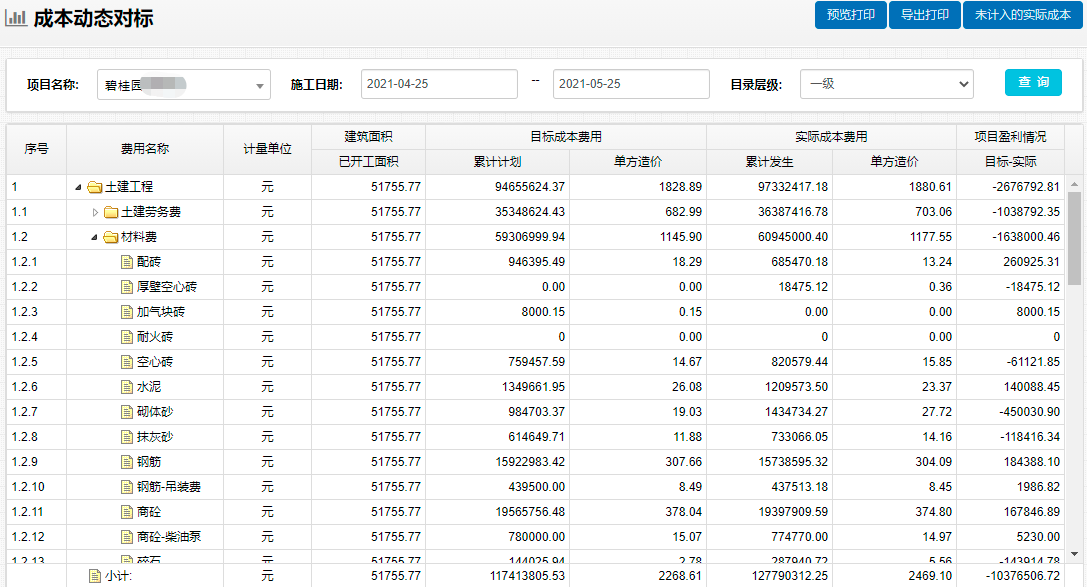Collapse the 土建工程 tree node

coord(78,187)
